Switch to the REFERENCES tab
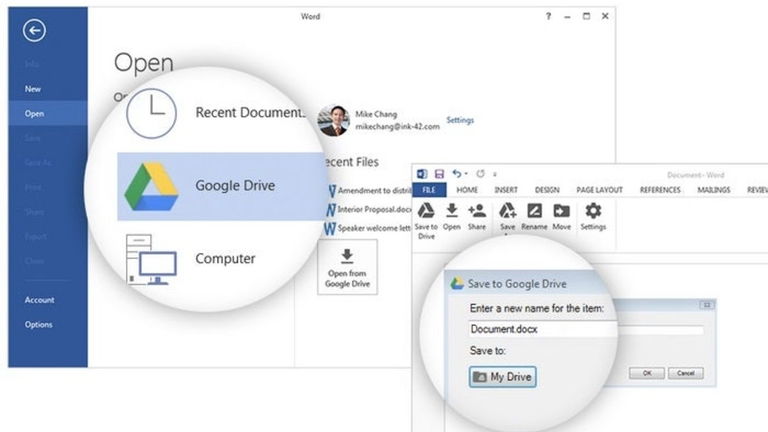The width and height of the screenshot is (768, 432). pyautogui.click(x=660, y=190)
